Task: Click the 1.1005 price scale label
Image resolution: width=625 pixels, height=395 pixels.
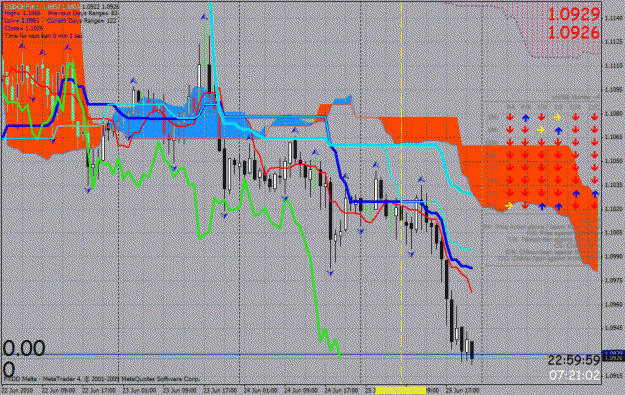Action: [614, 232]
